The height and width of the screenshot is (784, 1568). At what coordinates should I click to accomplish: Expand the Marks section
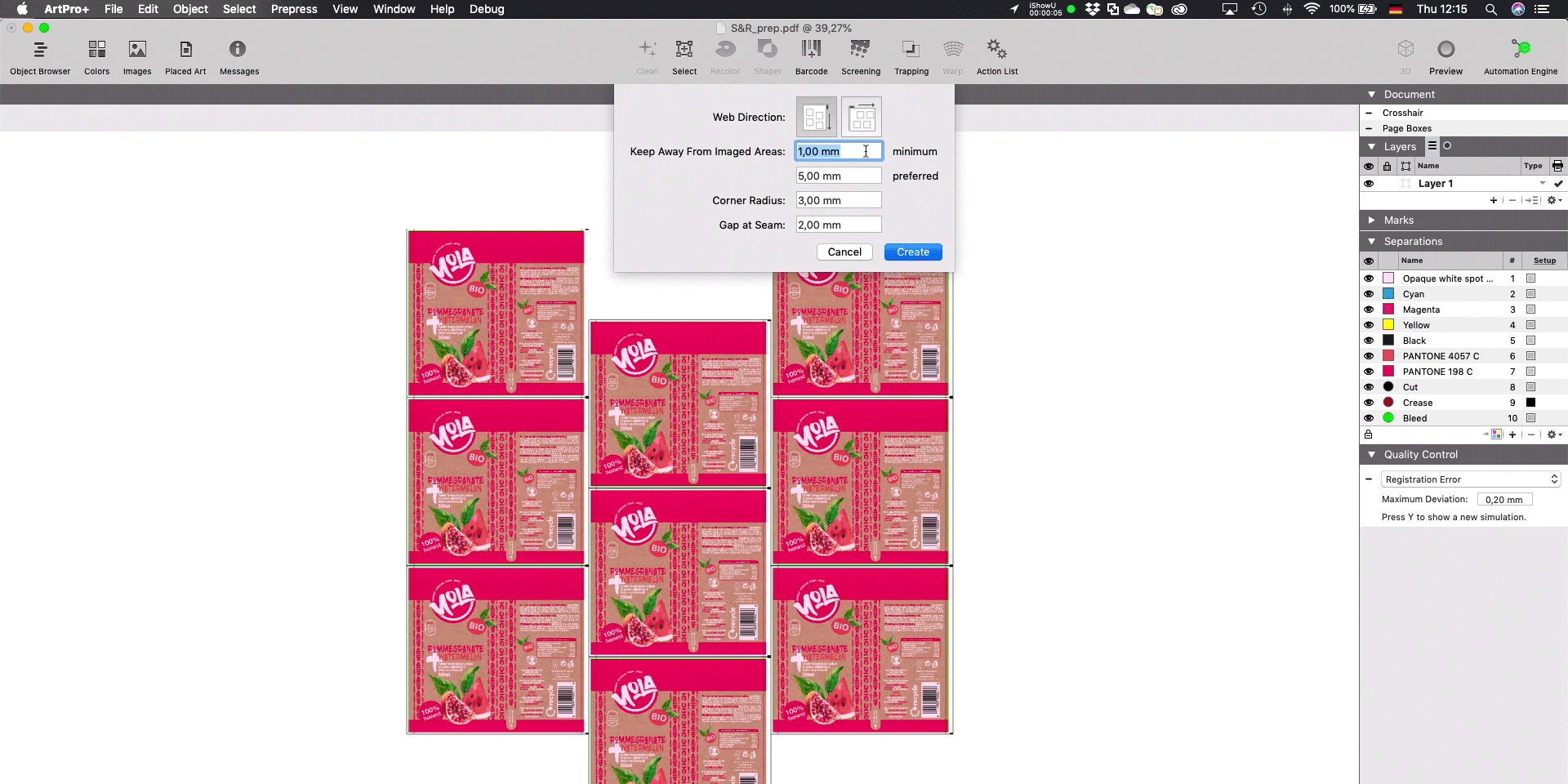pyautogui.click(x=1372, y=220)
